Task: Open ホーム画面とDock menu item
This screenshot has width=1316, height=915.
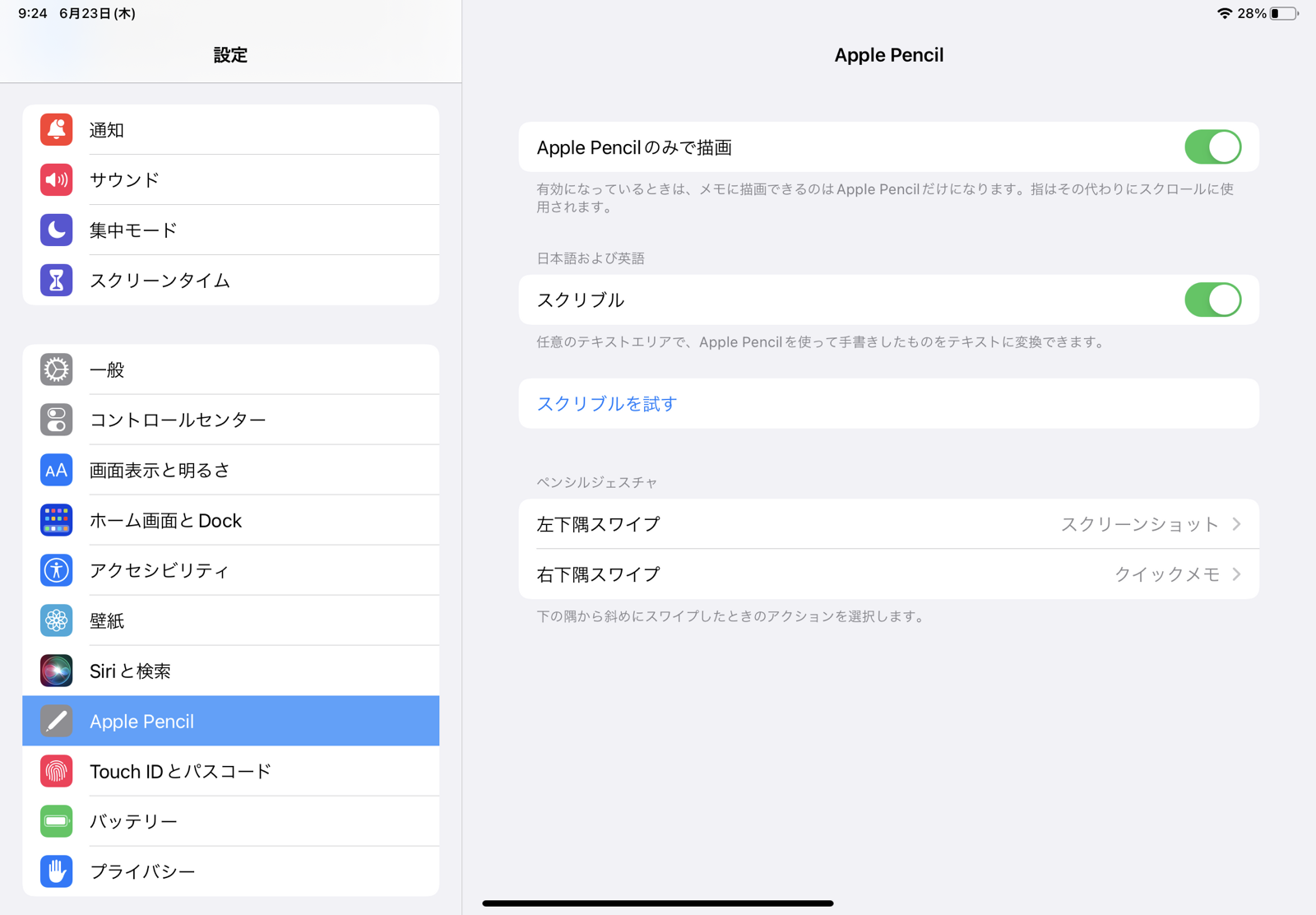Action: [165, 521]
